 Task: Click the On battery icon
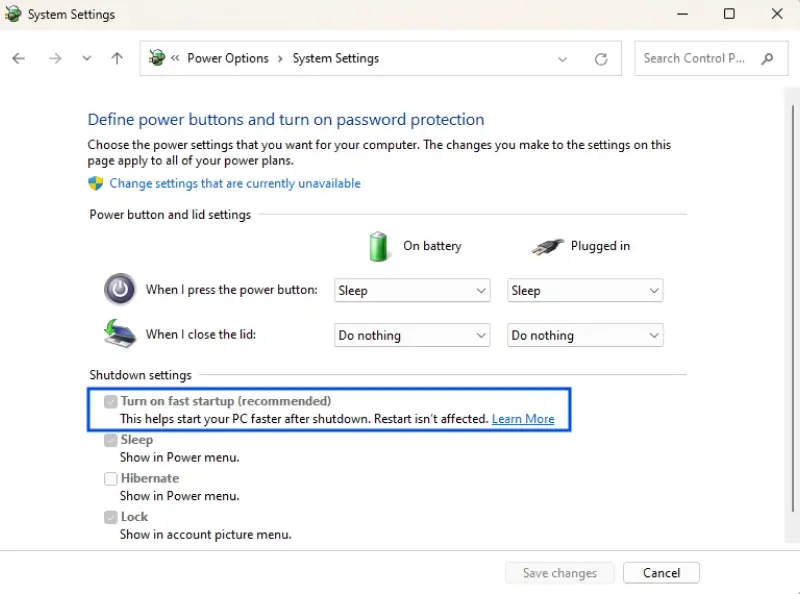[378, 245]
